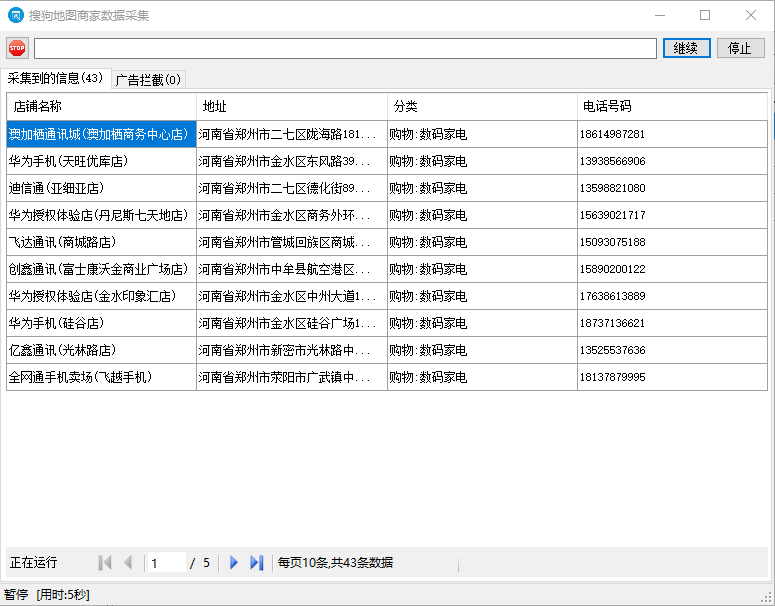Viewport: 775px width, 606px height.
Task: Click address 河南省郑州市金水区东风路39...
Action: (284, 161)
